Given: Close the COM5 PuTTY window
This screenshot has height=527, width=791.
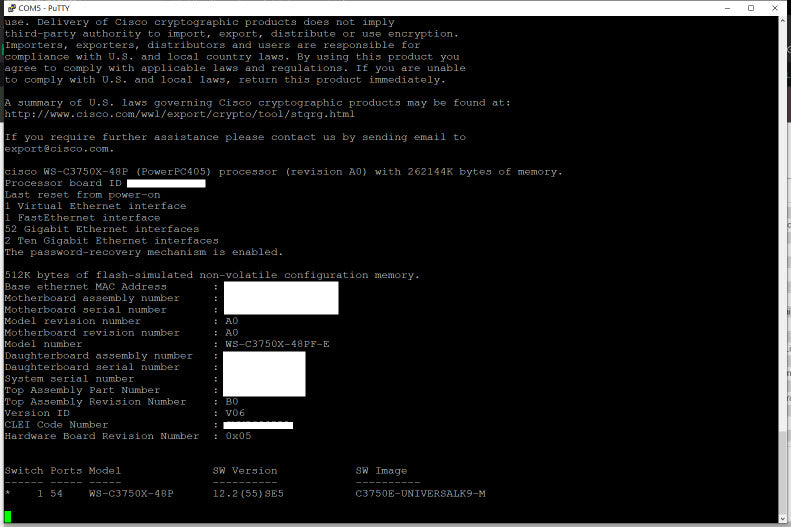Looking at the screenshot, I should 775,8.
